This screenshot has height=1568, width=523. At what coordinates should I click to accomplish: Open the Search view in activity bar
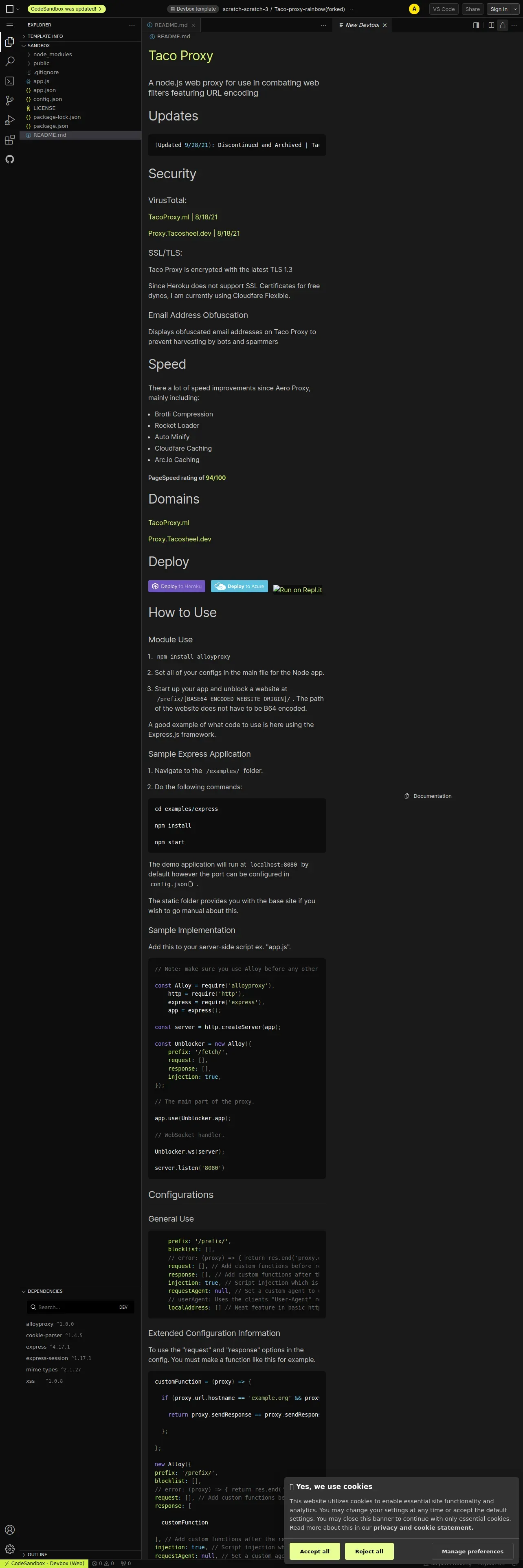click(10, 61)
